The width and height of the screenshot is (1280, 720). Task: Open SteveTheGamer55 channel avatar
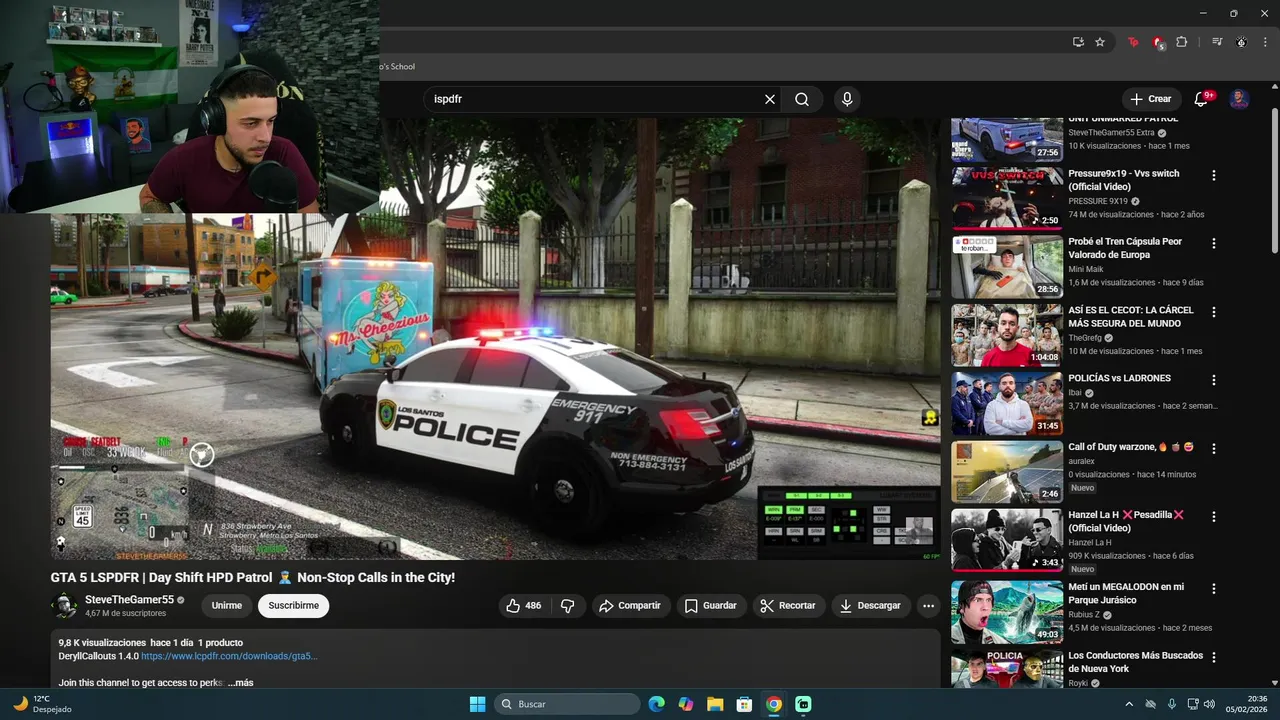pyautogui.click(x=64, y=605)
